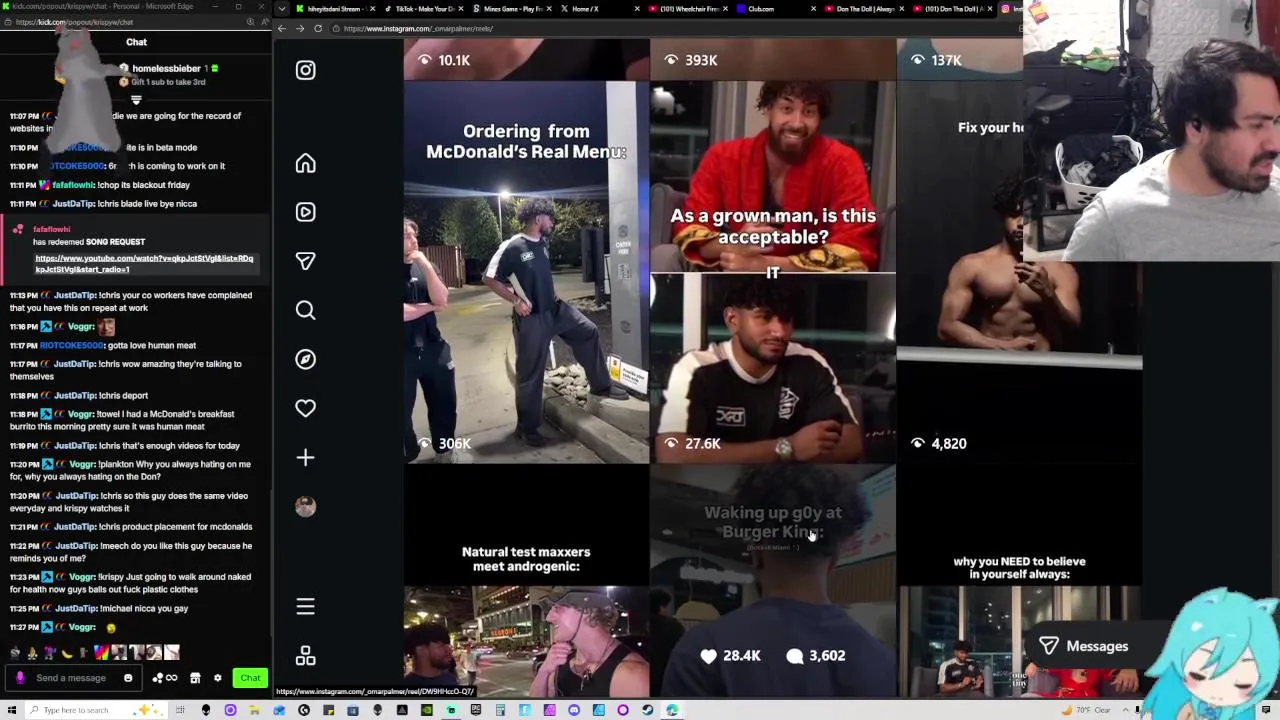The height and width of the screenshot is (720, 1280).
Task: Open Instagram Search magnifier icon
Action: click(x=305, y=310)
